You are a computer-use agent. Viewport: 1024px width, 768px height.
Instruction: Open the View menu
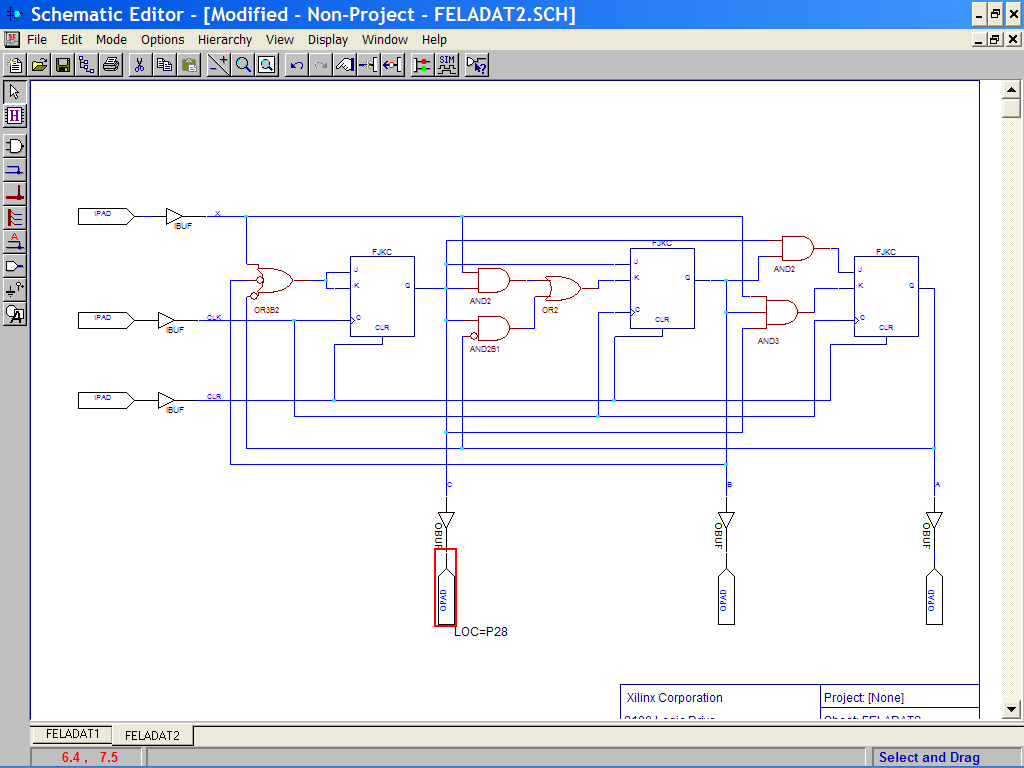(x=280, y=40)
